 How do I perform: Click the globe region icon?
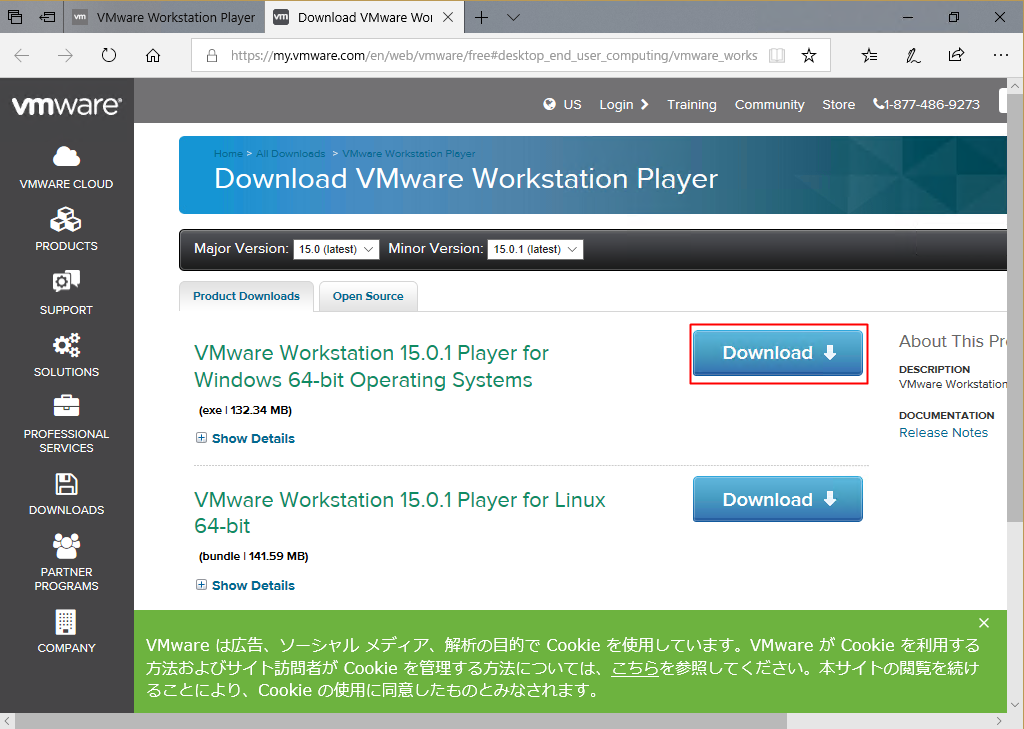coord(550,104)
